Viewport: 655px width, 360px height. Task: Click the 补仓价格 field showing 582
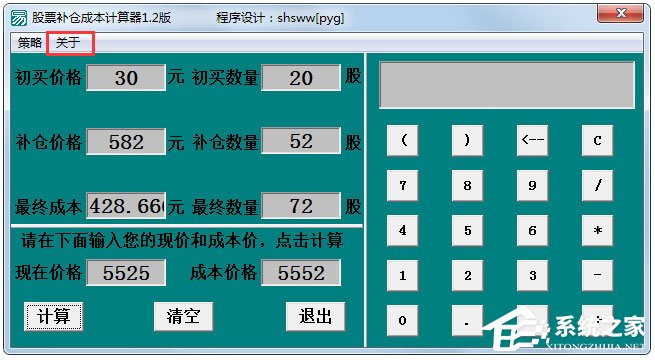126,142
